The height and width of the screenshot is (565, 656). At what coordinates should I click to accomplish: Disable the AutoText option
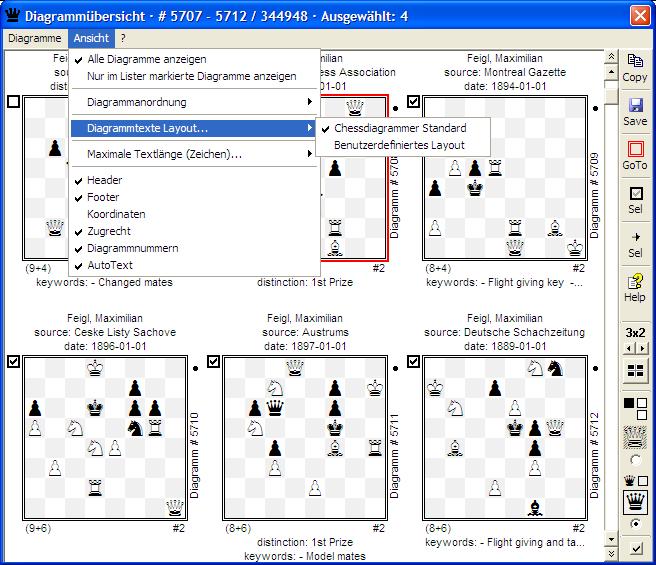point(110,265)
